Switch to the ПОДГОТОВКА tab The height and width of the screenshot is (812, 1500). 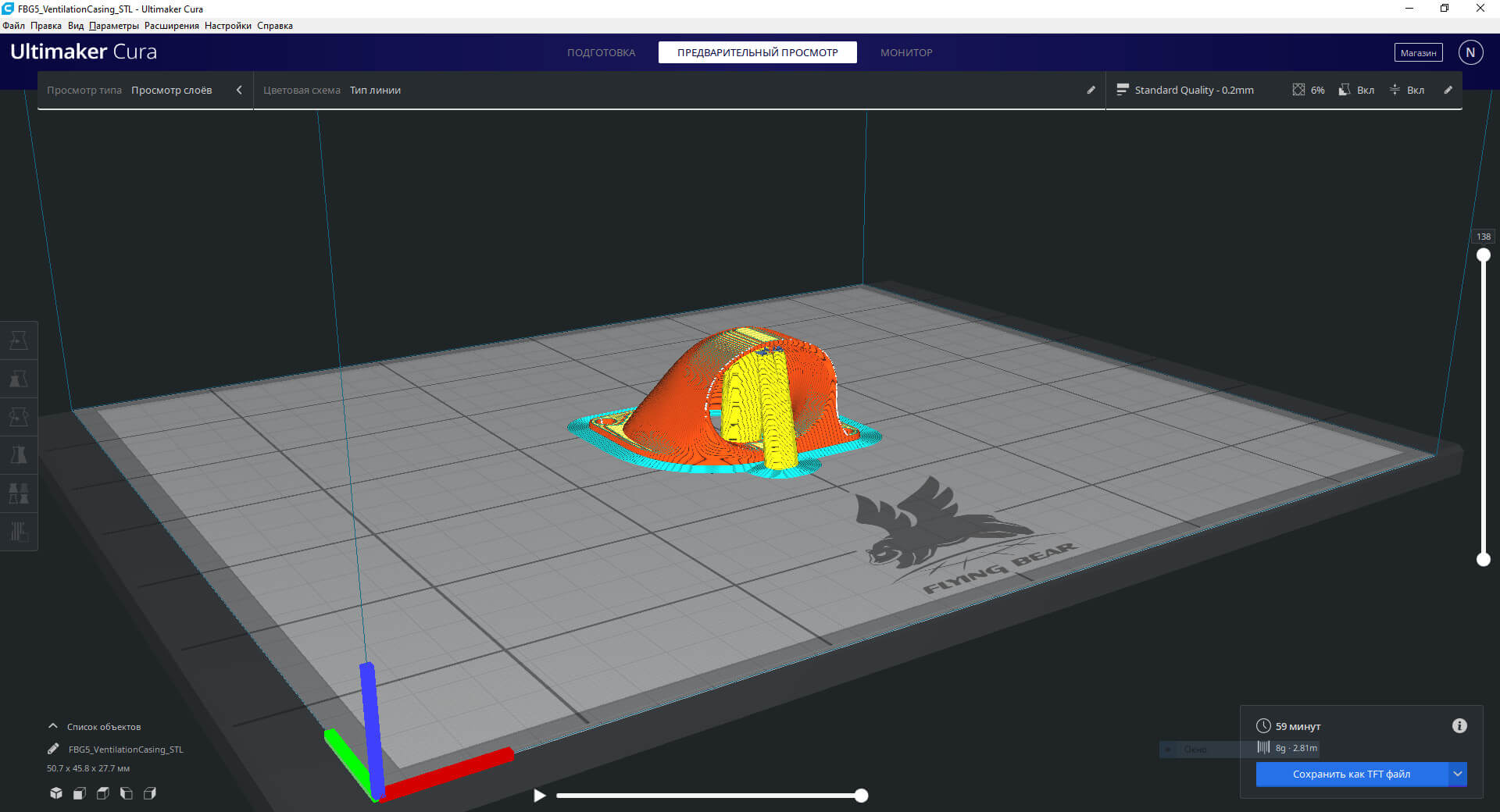[601, 52]
